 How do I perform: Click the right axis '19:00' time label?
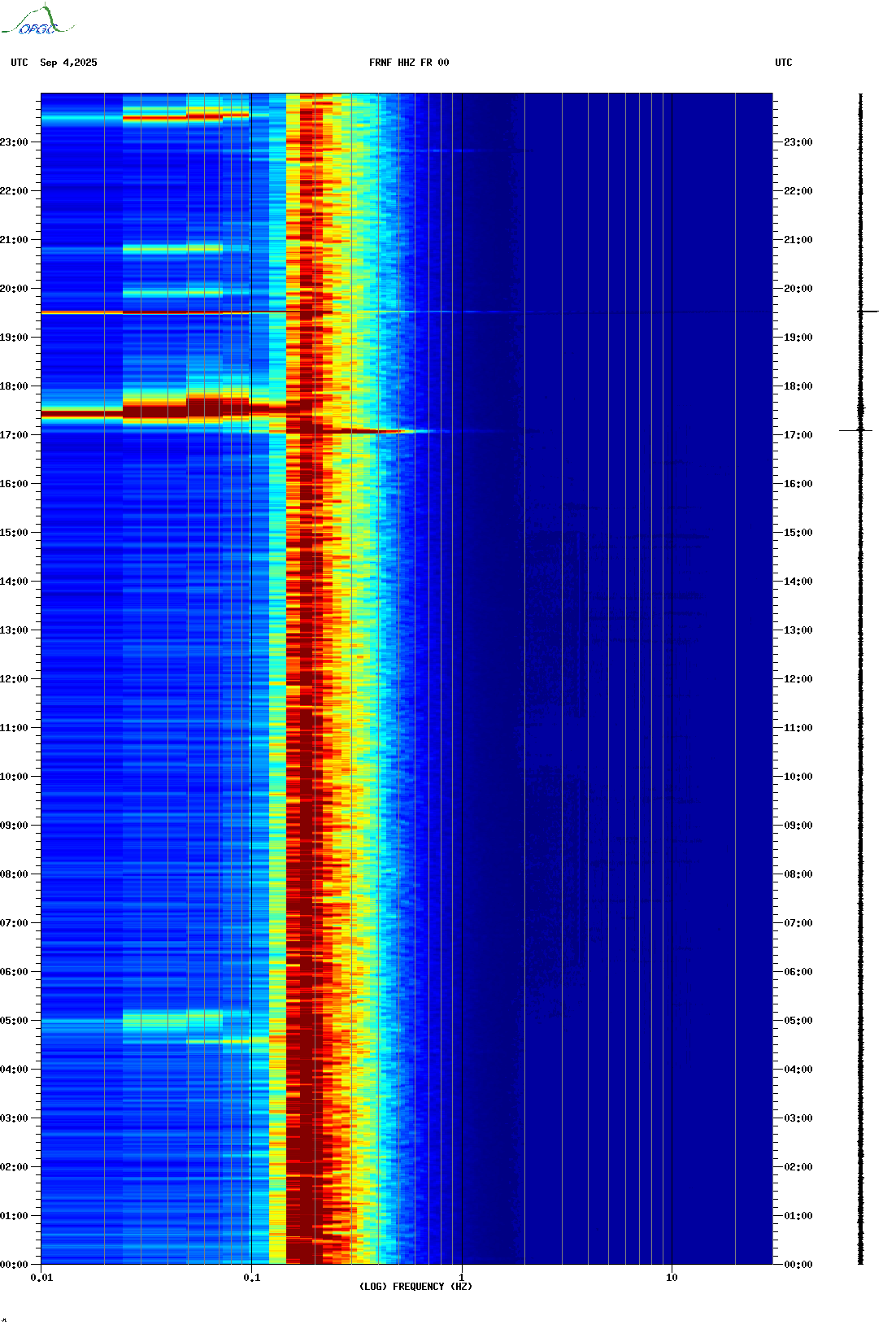click(x=798, y=338)
